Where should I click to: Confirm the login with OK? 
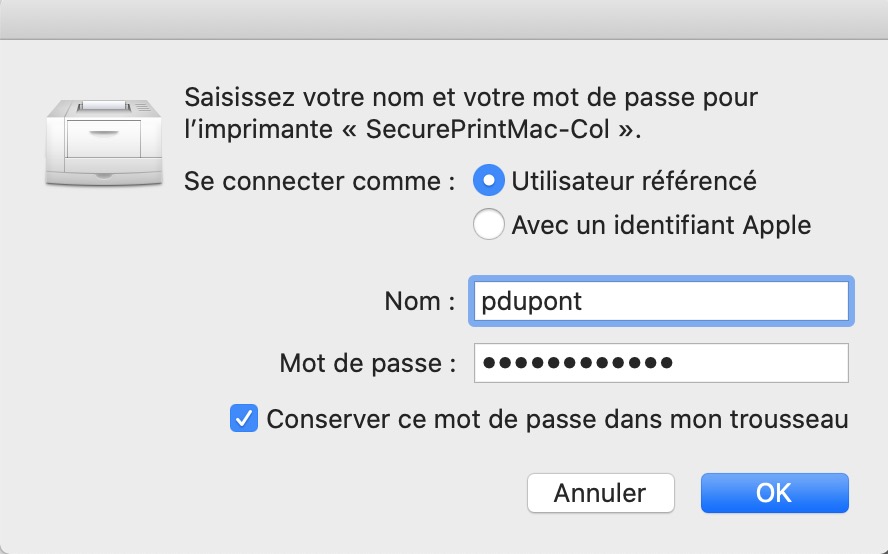(774, 492)
